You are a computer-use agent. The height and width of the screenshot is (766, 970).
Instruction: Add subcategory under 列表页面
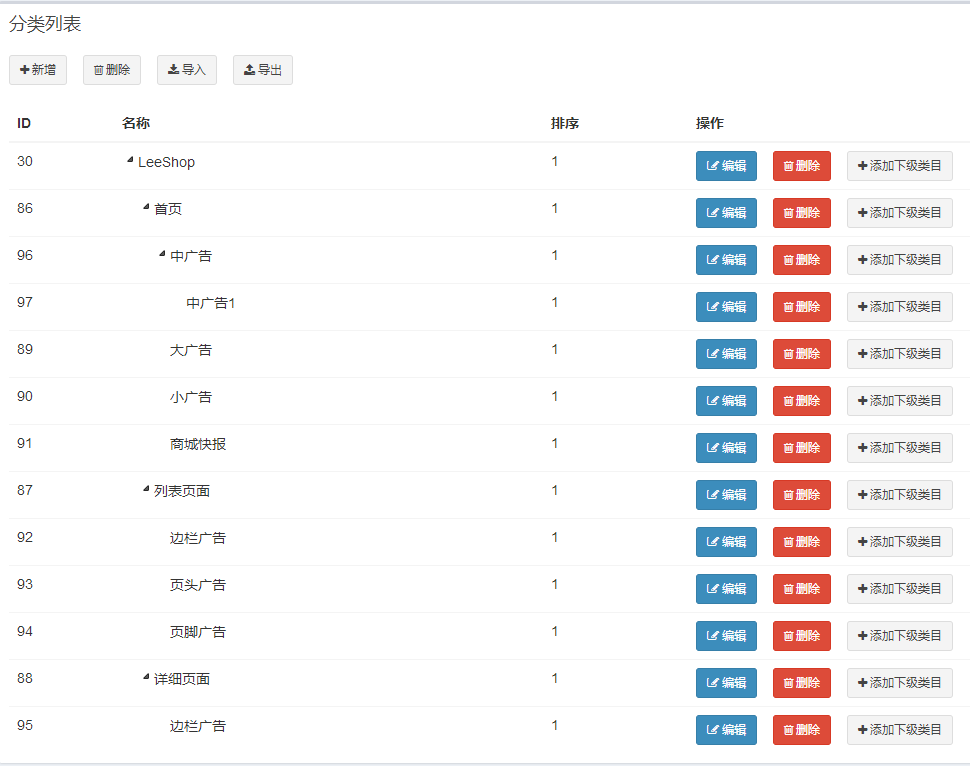coord(899,495)
